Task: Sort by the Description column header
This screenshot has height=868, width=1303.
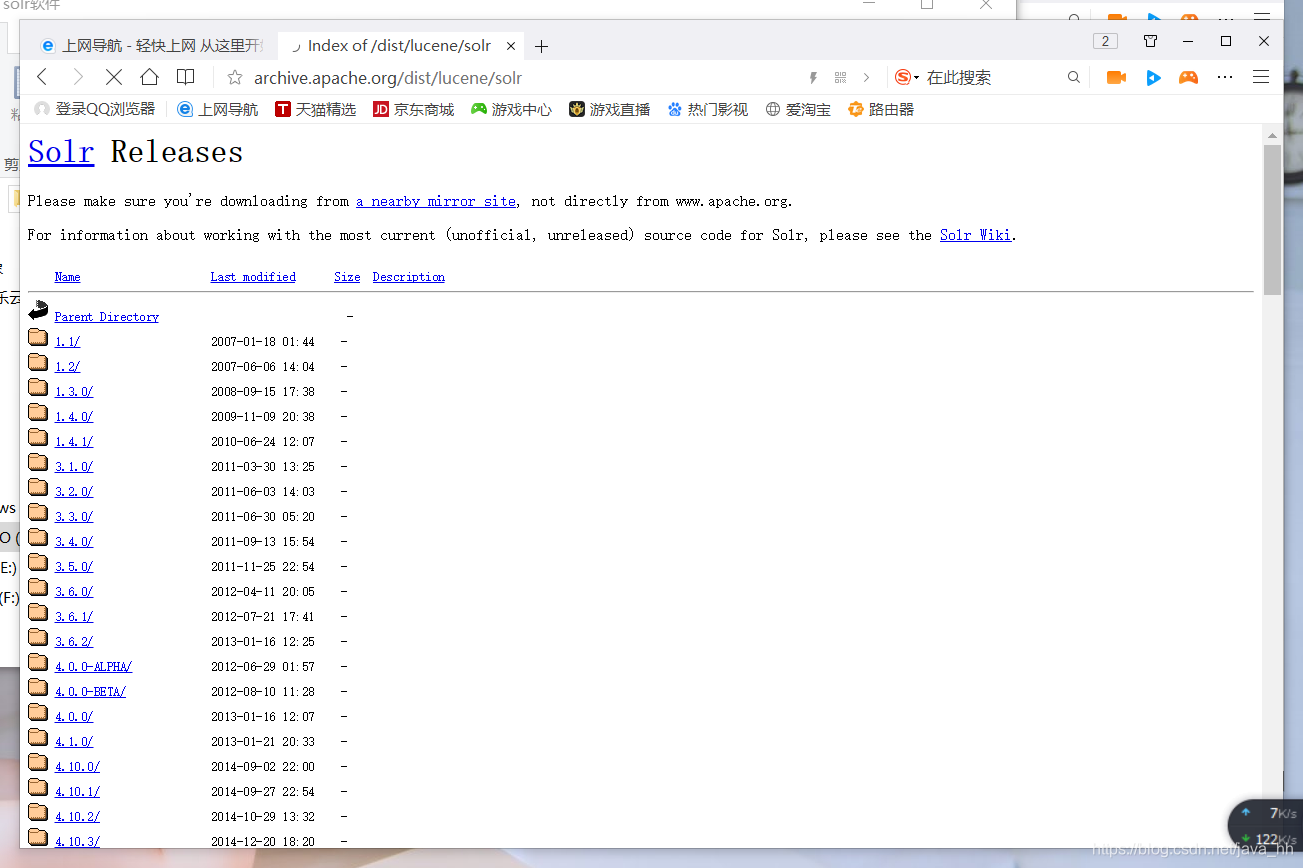Action: coord(409,277)
